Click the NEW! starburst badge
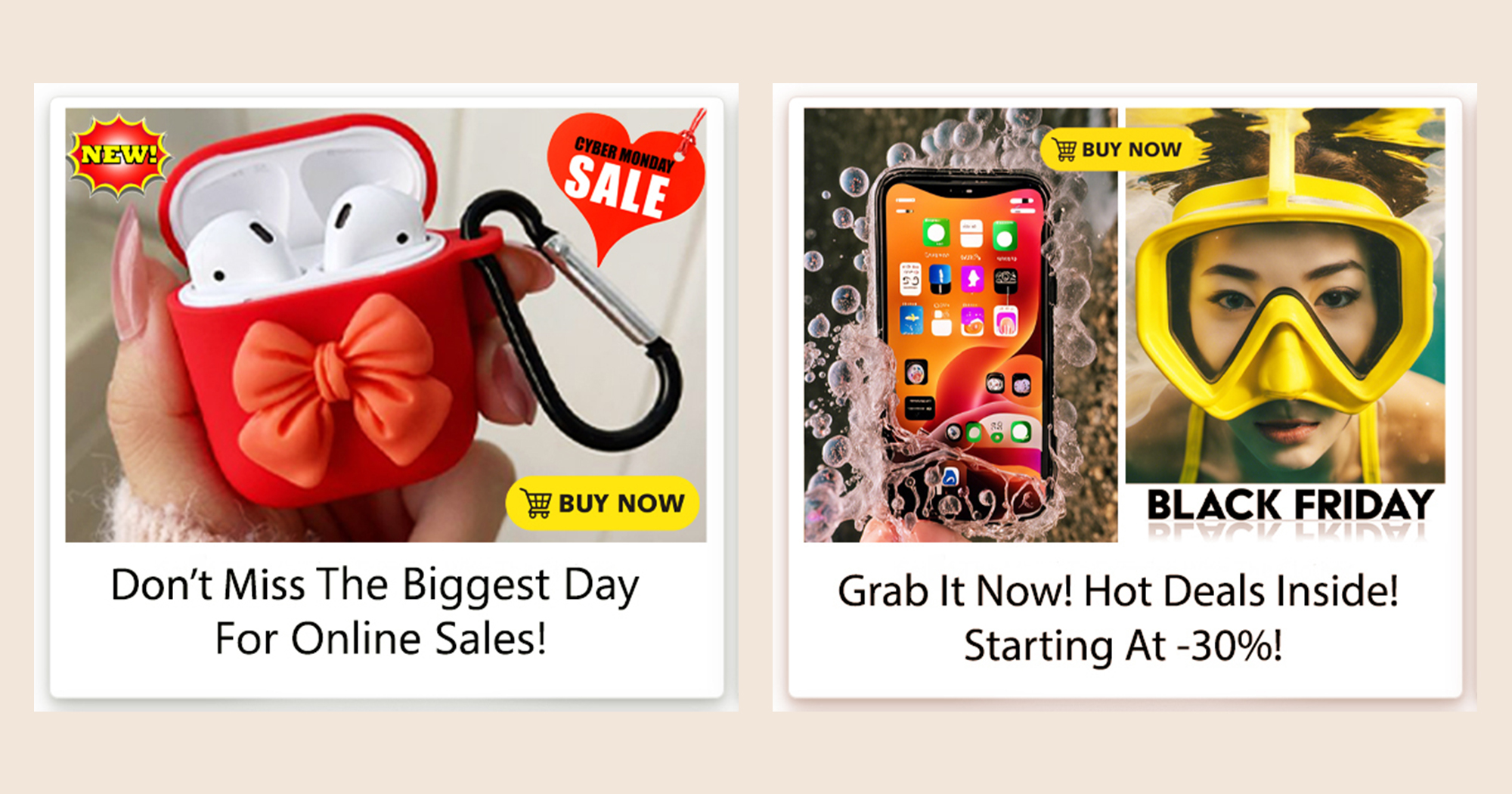 119,154
